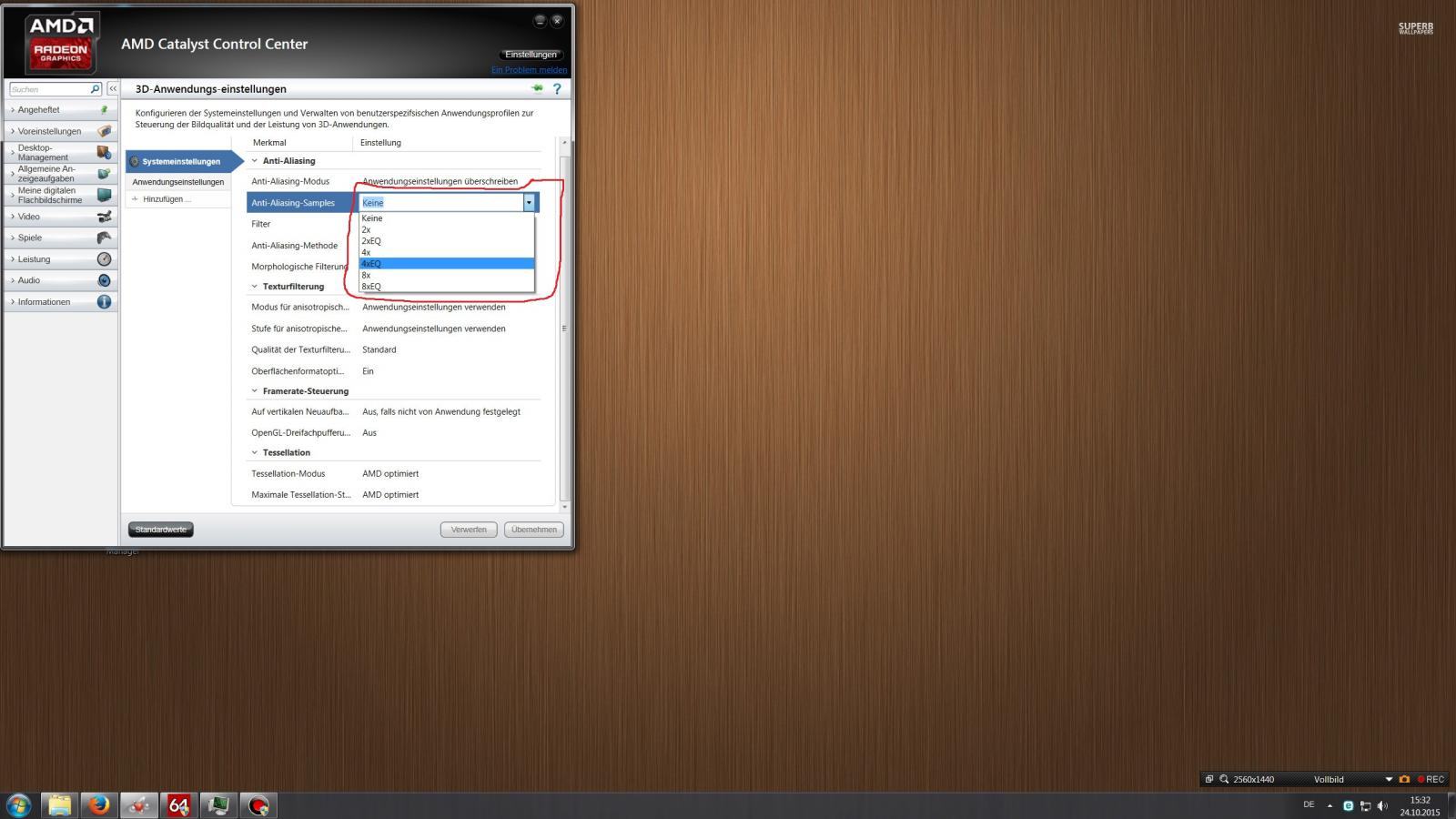Select the Morphologische Filterung row
The width and height of the screenshot is (1456, 819).
(x=298, y=267)
